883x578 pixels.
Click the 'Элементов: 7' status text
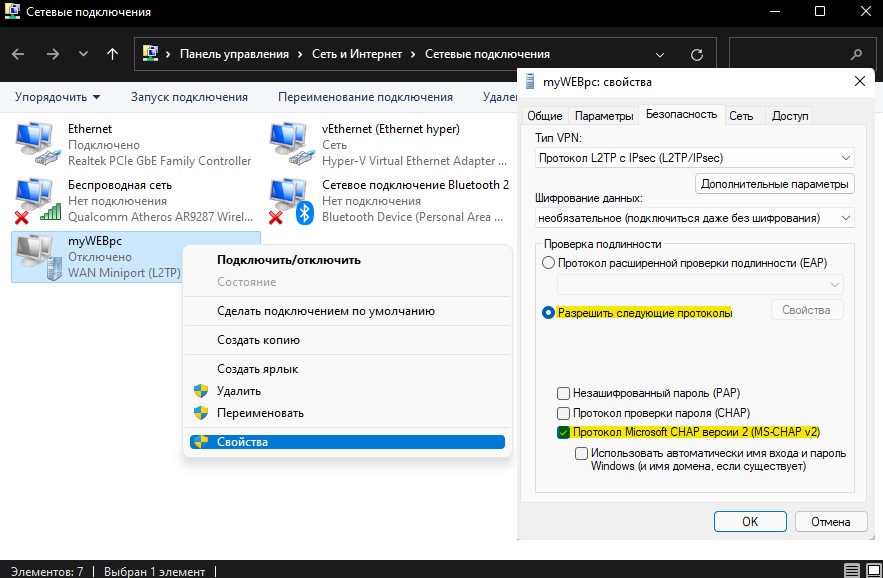point(47,571)
